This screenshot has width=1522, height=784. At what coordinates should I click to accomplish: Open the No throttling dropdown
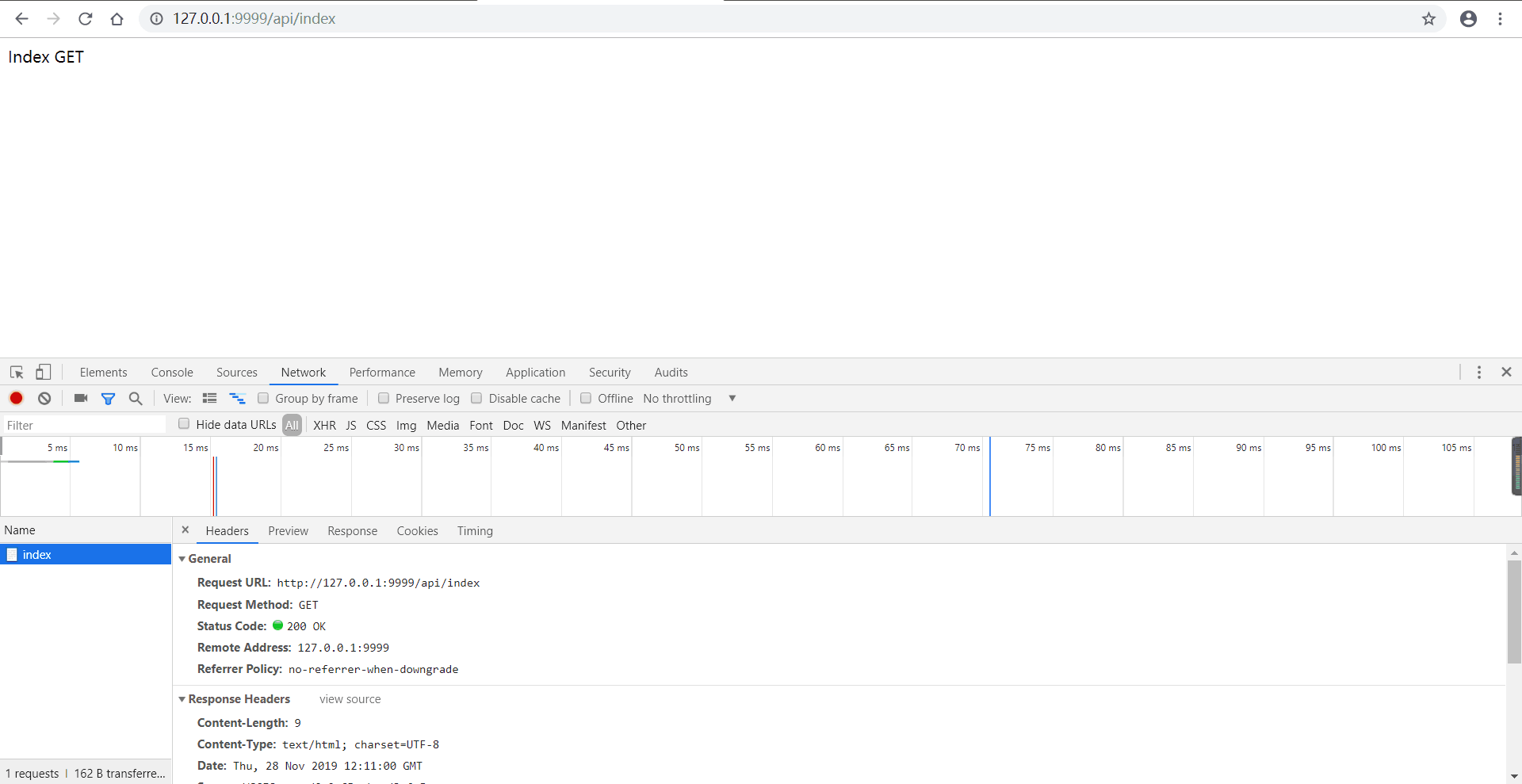click(686, 398)
